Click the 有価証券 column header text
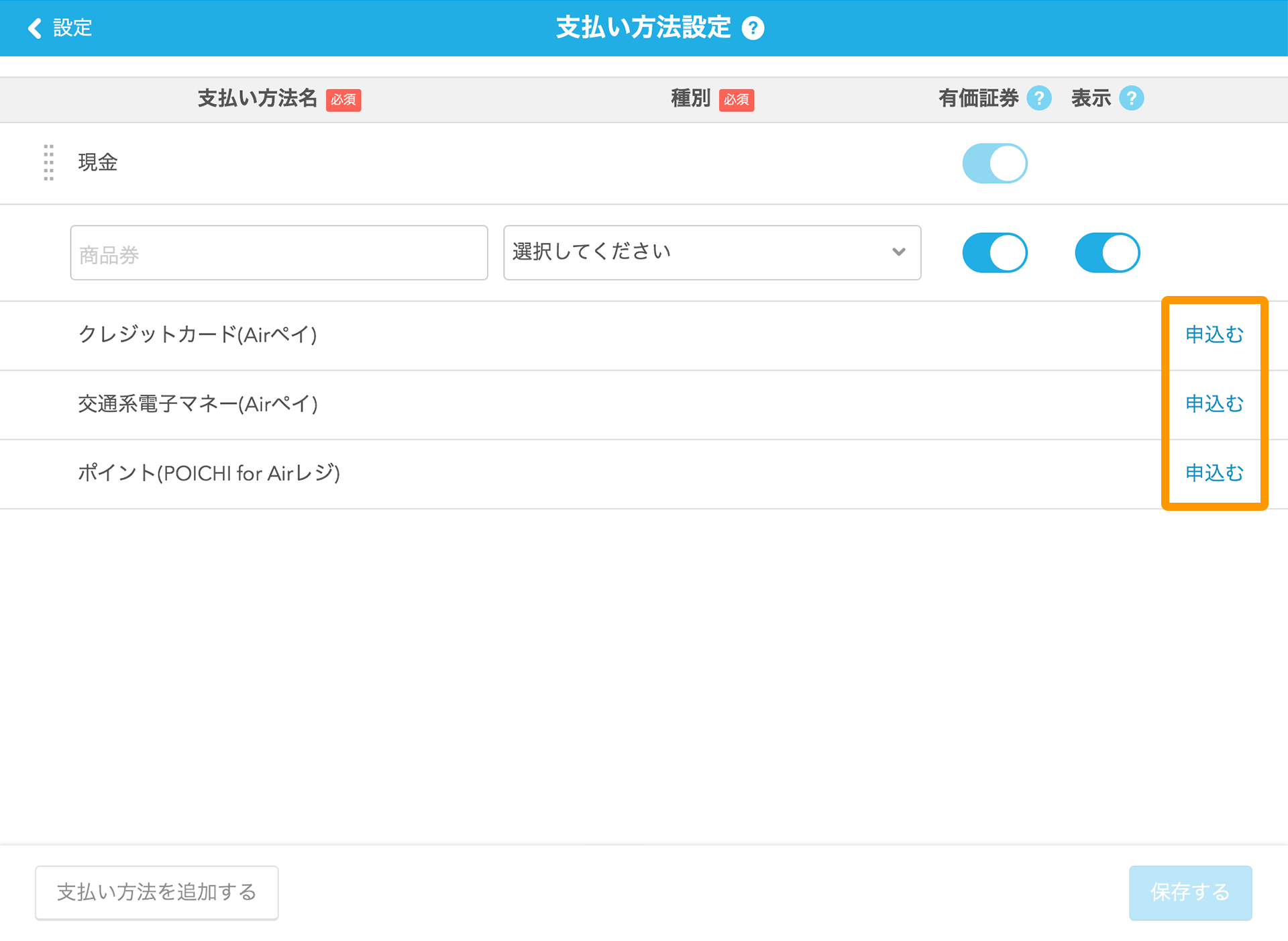Screen dimensions: 1288x941 tap(978, 99)
